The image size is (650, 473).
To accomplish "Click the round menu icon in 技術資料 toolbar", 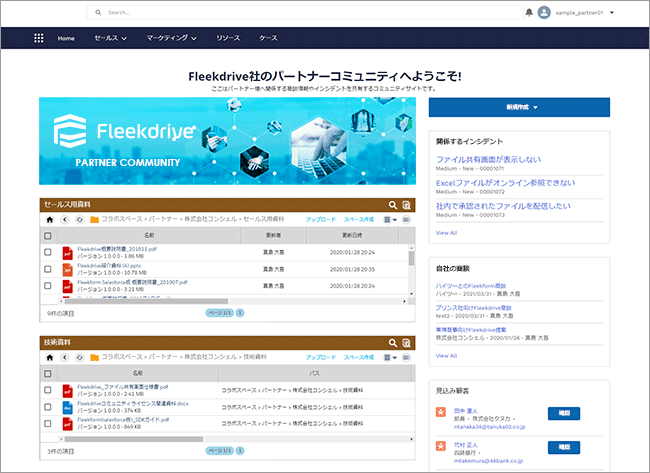I will pos(406,357).
